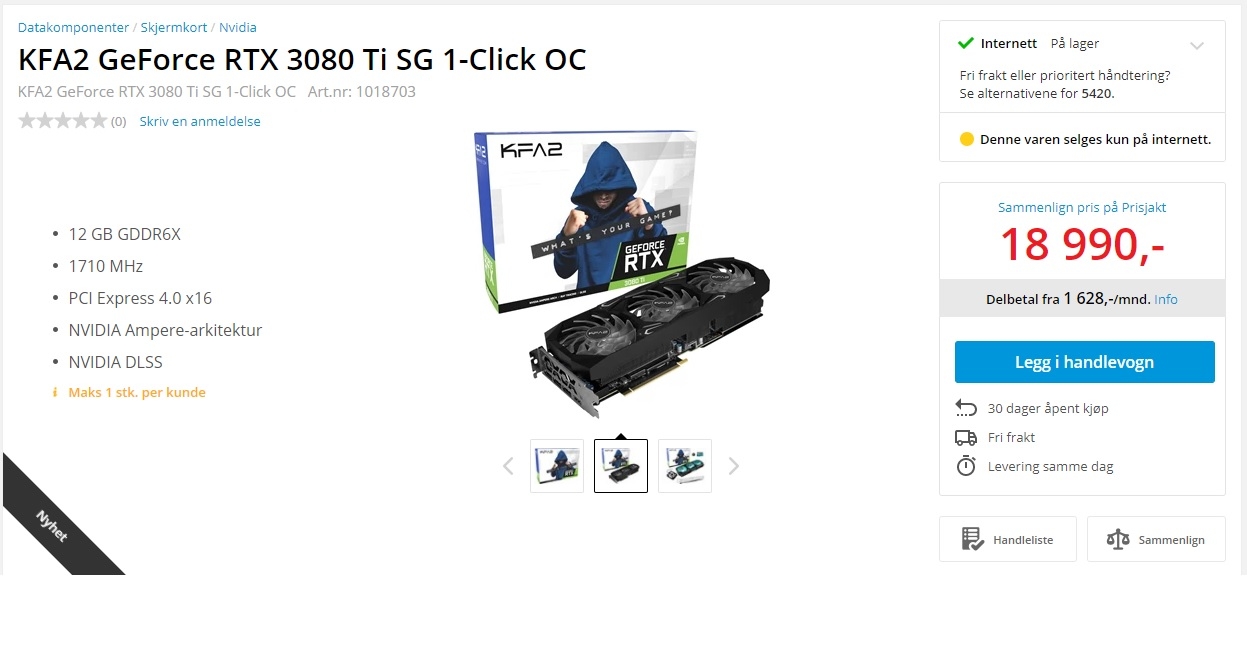Click the yellow internet-only notice dot
Screen dimensions: 1247x664
(967, 139)
